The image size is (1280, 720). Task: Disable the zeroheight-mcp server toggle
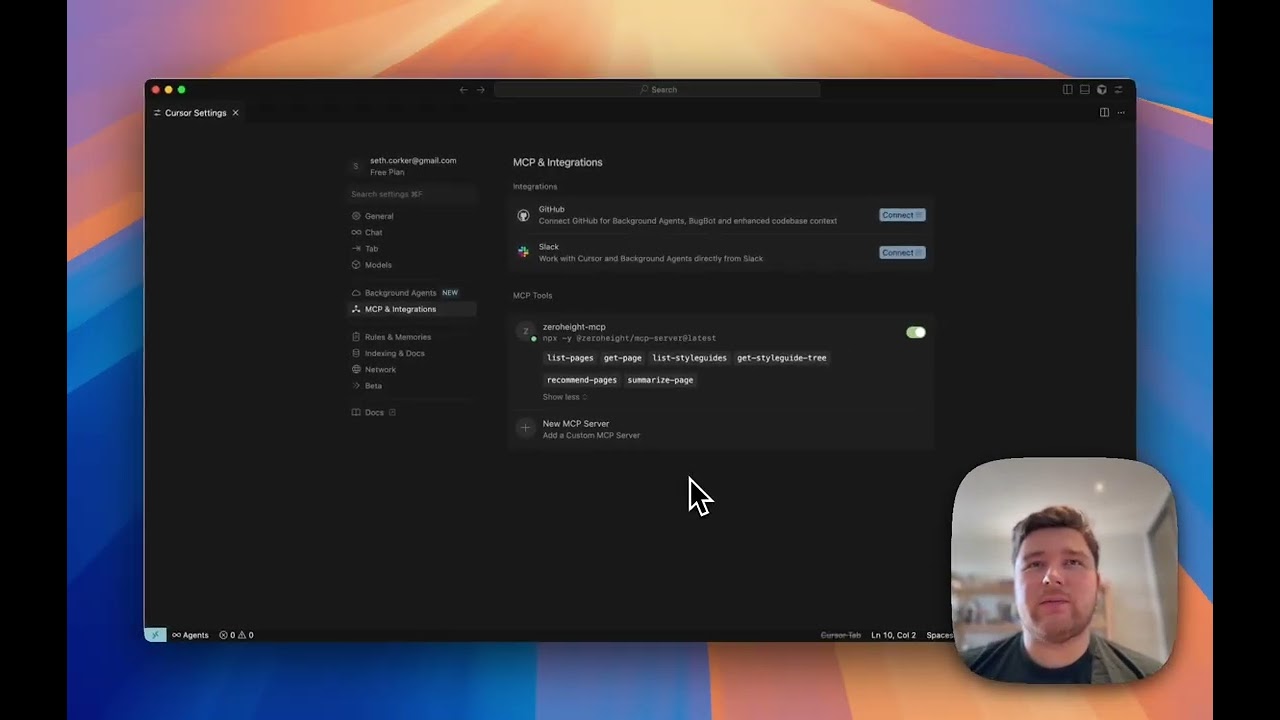(x=916, y=332)
